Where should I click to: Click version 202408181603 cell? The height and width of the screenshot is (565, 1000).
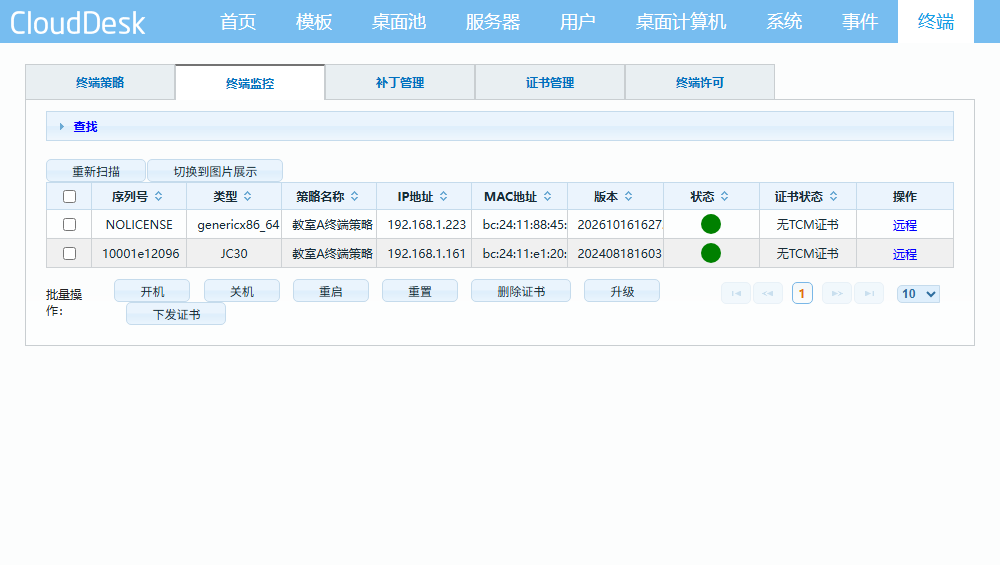tap(616, 253)
